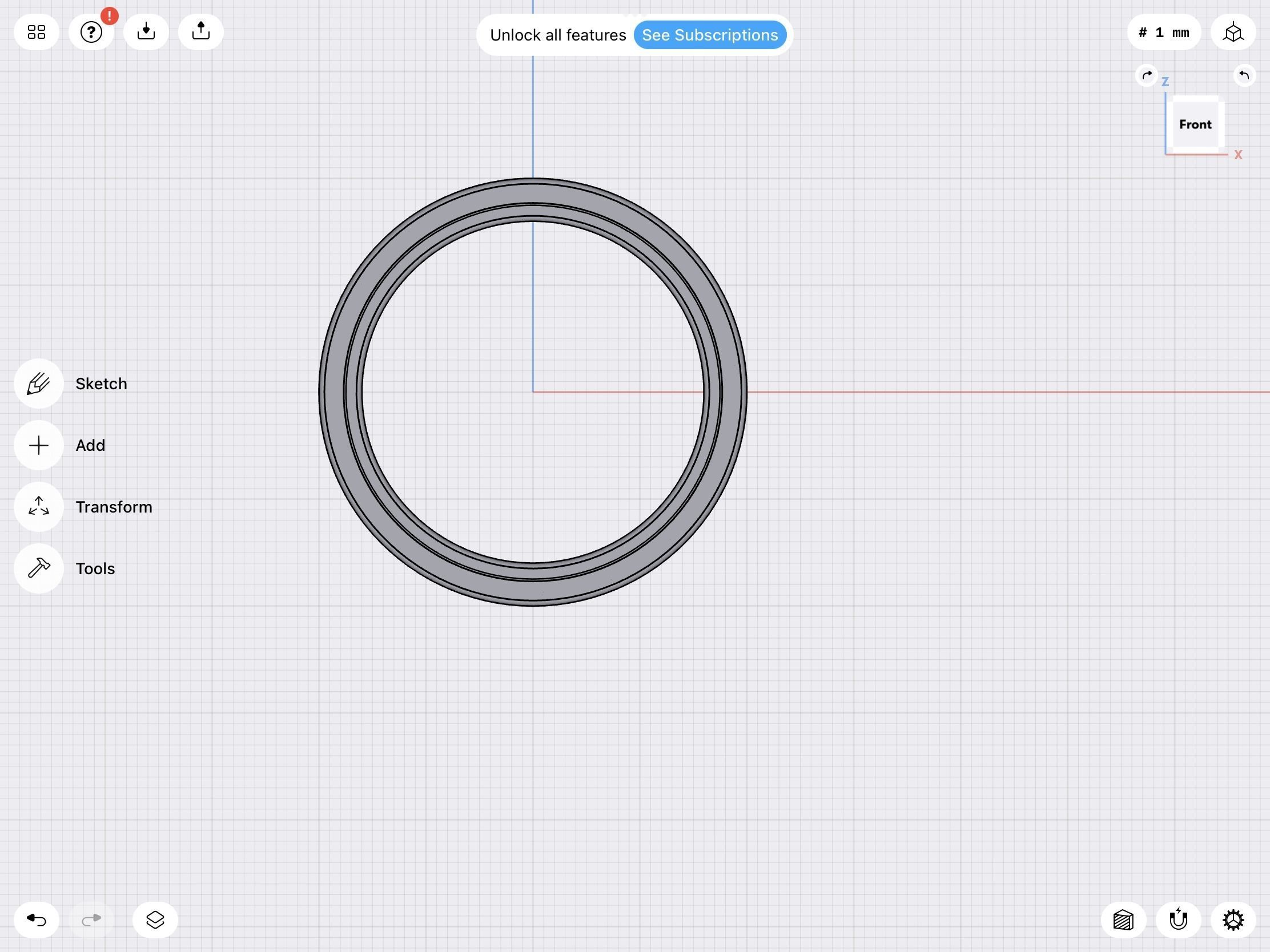
Task: Select the Sketch pencil tool icon
Action: 38,384
